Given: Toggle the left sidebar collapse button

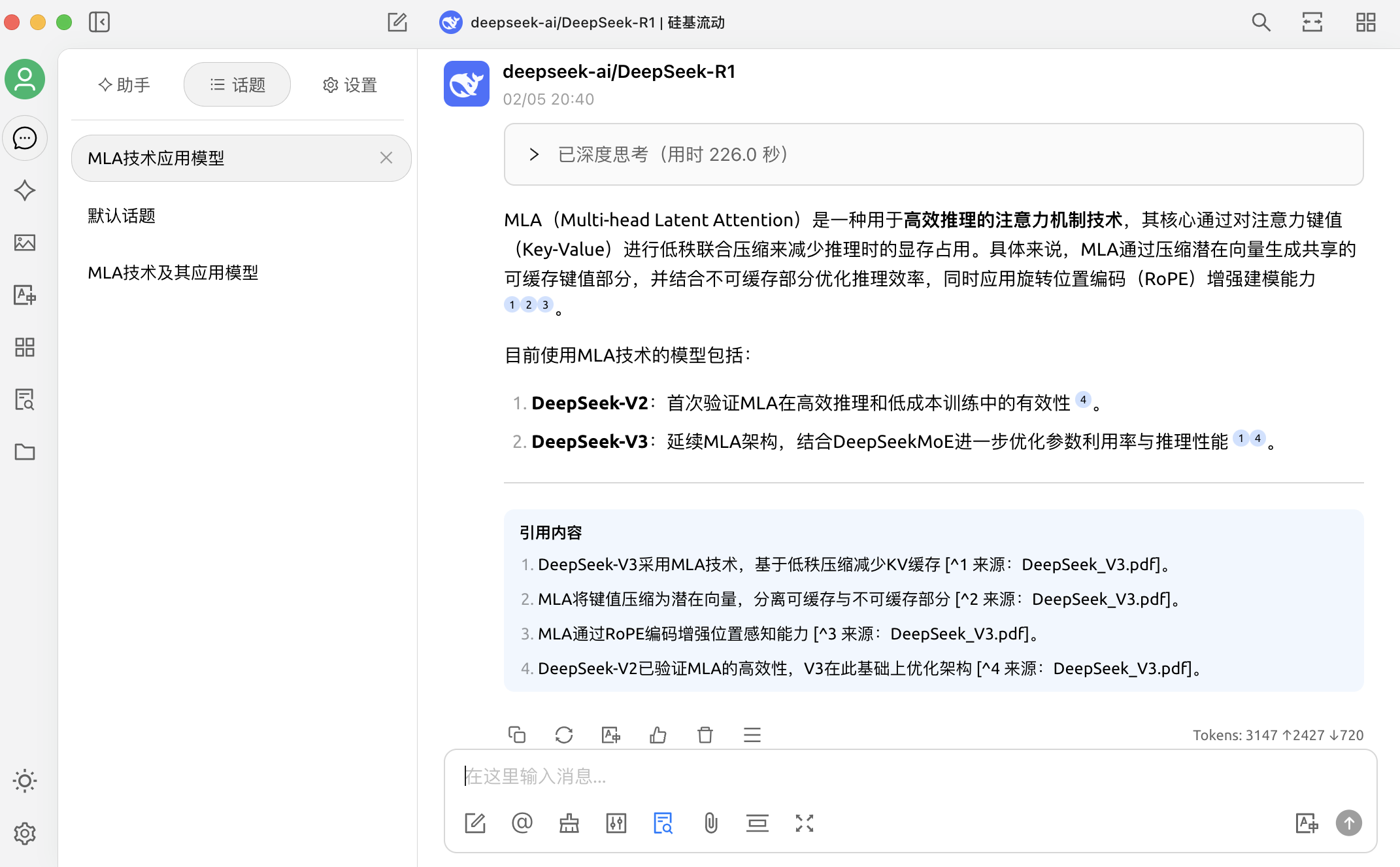Looking at the screenshot, I should pyautogui.click(x=99, y=22).
